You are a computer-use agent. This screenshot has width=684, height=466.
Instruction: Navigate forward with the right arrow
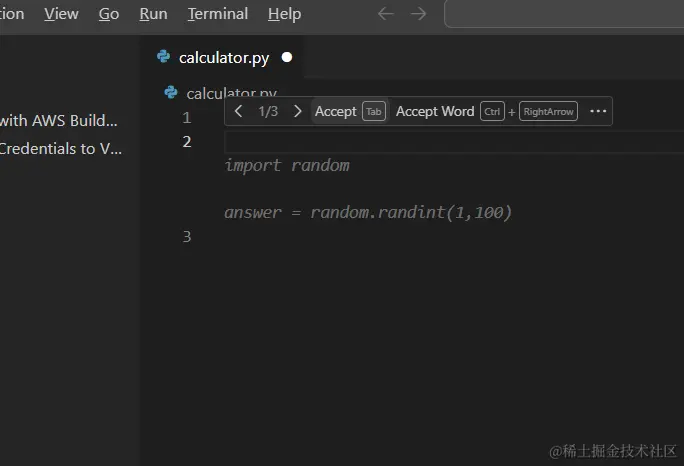click(418, 14)
